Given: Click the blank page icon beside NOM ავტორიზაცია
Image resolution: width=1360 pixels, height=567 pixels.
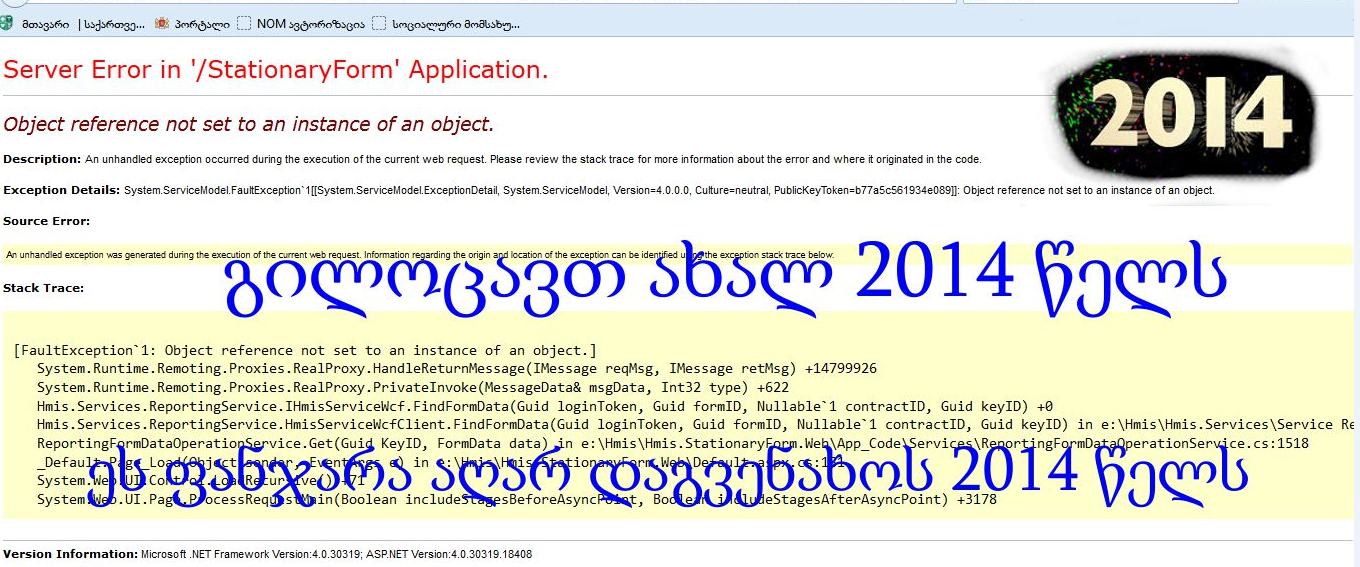Looking at the screenshot, I should [x=244, y=23].
